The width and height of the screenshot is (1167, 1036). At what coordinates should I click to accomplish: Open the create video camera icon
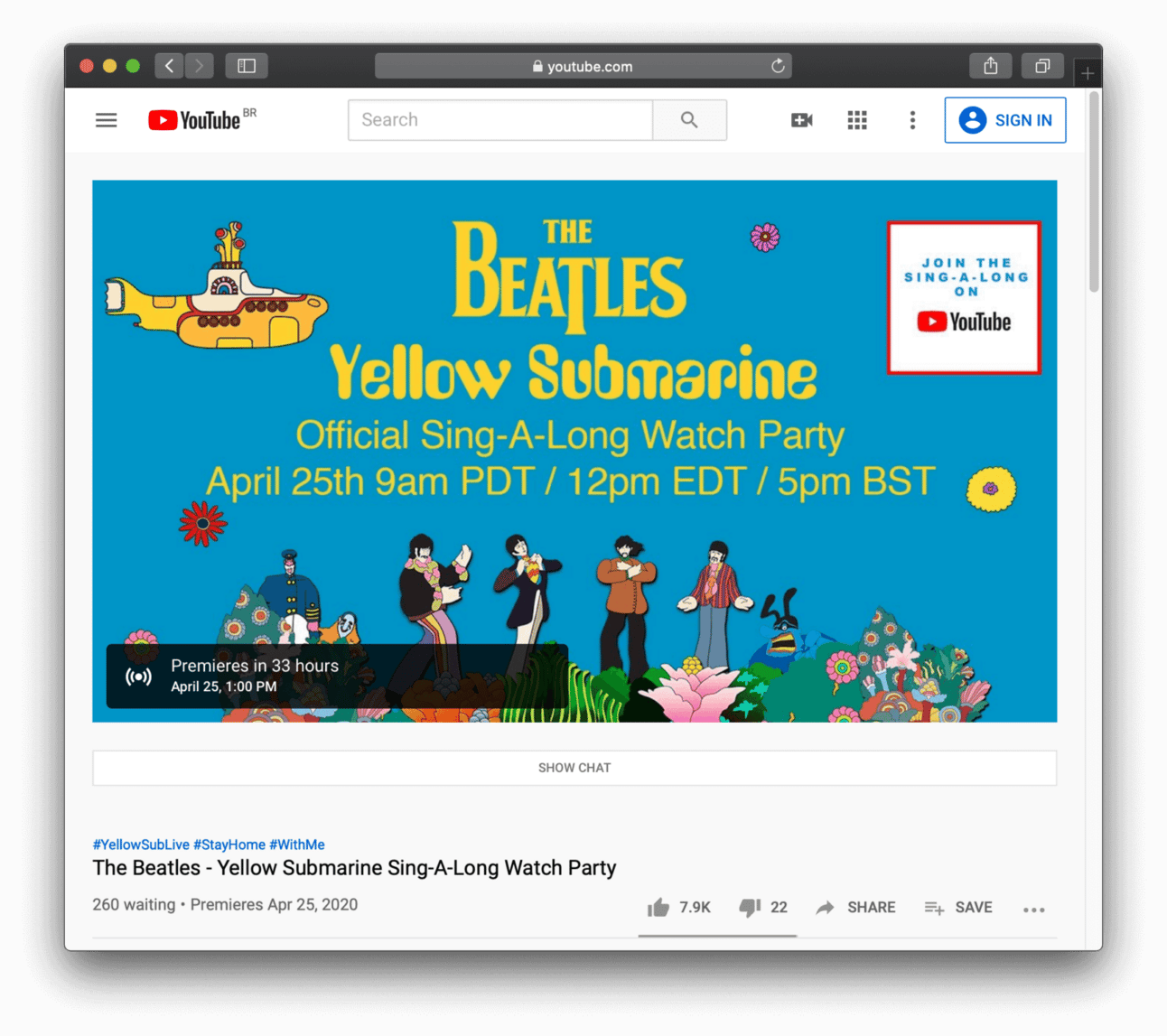802,120
